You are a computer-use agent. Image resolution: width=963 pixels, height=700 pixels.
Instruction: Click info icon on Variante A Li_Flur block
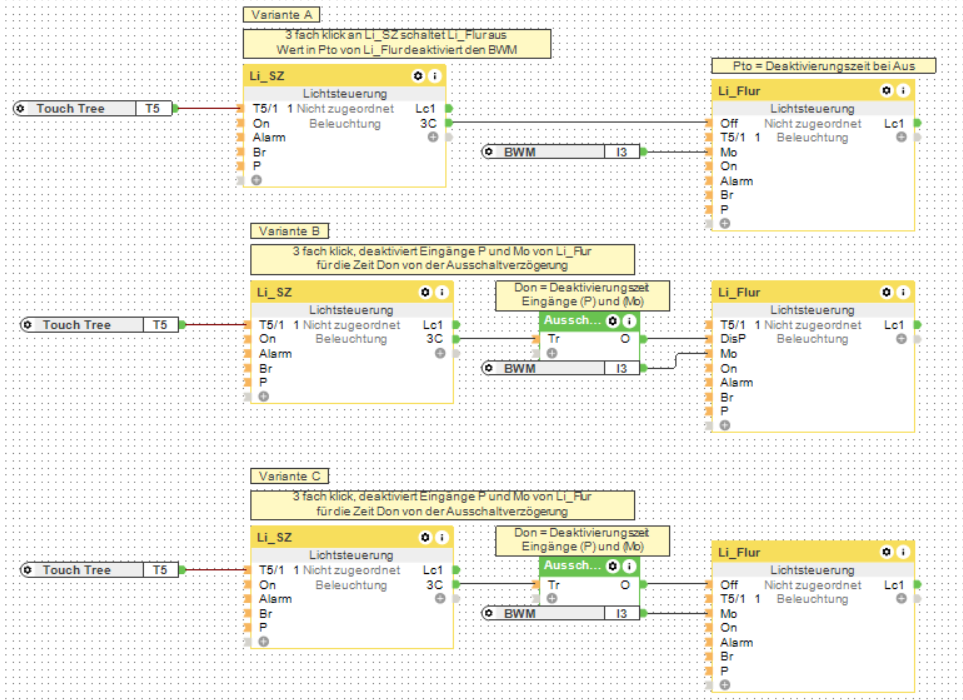903,90
